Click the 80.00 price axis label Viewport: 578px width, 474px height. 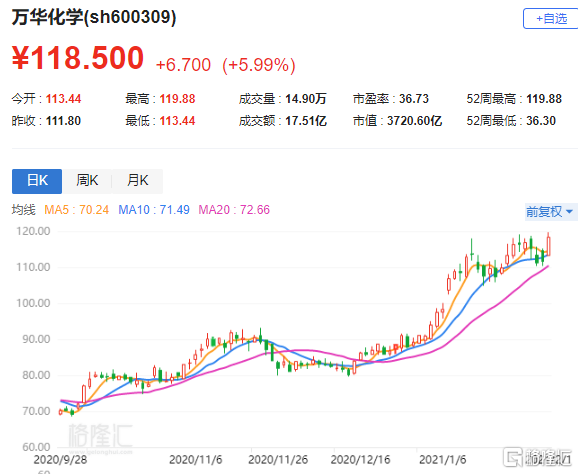click(36, 375)
